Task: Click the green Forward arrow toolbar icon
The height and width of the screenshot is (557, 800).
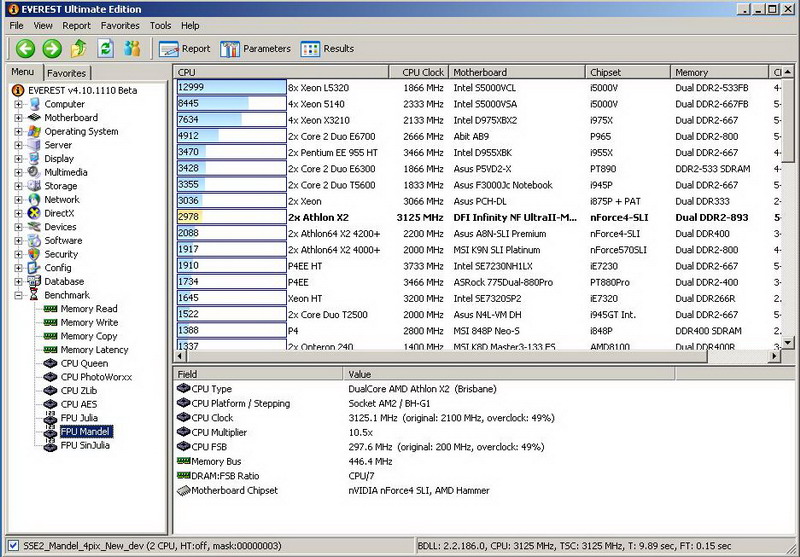Action: [x=52, y=48]
